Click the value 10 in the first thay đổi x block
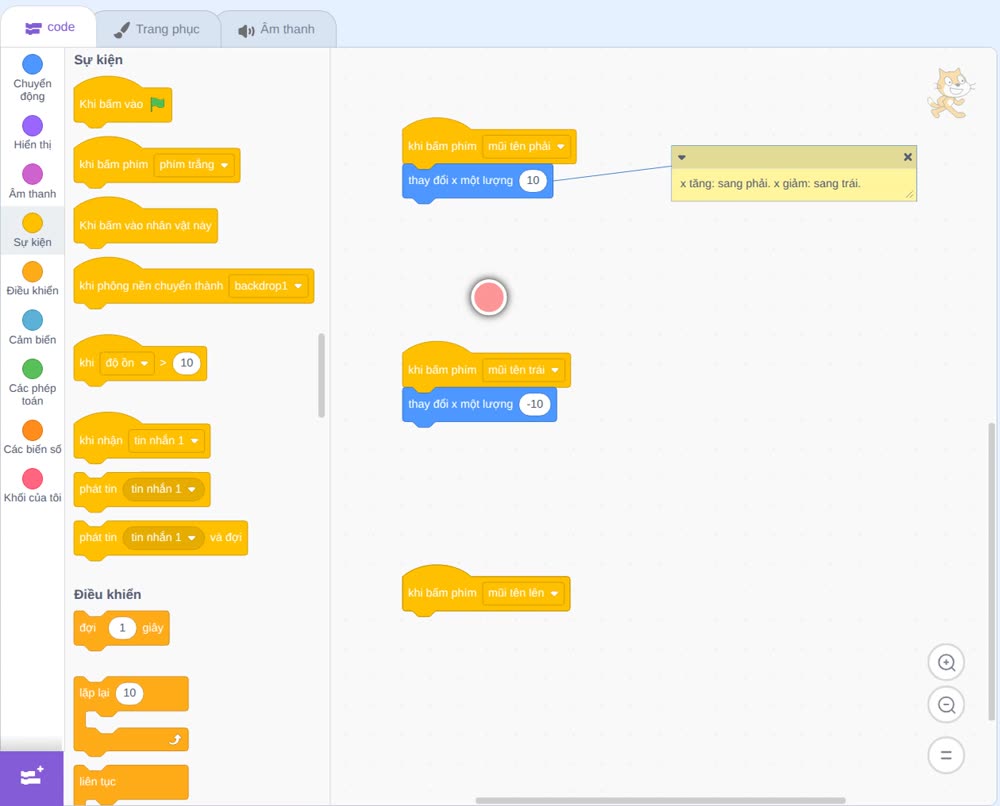Viewport: 1000px width, 806px height. (x=533, y=180)
